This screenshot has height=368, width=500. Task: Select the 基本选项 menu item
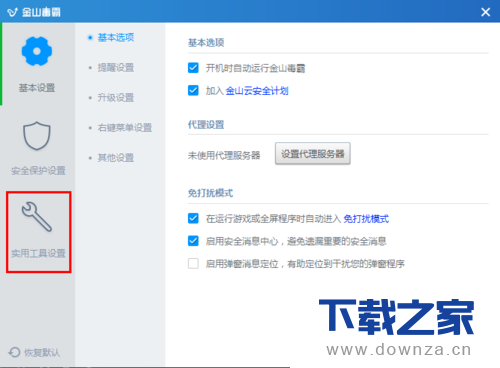tap(116, 37)
